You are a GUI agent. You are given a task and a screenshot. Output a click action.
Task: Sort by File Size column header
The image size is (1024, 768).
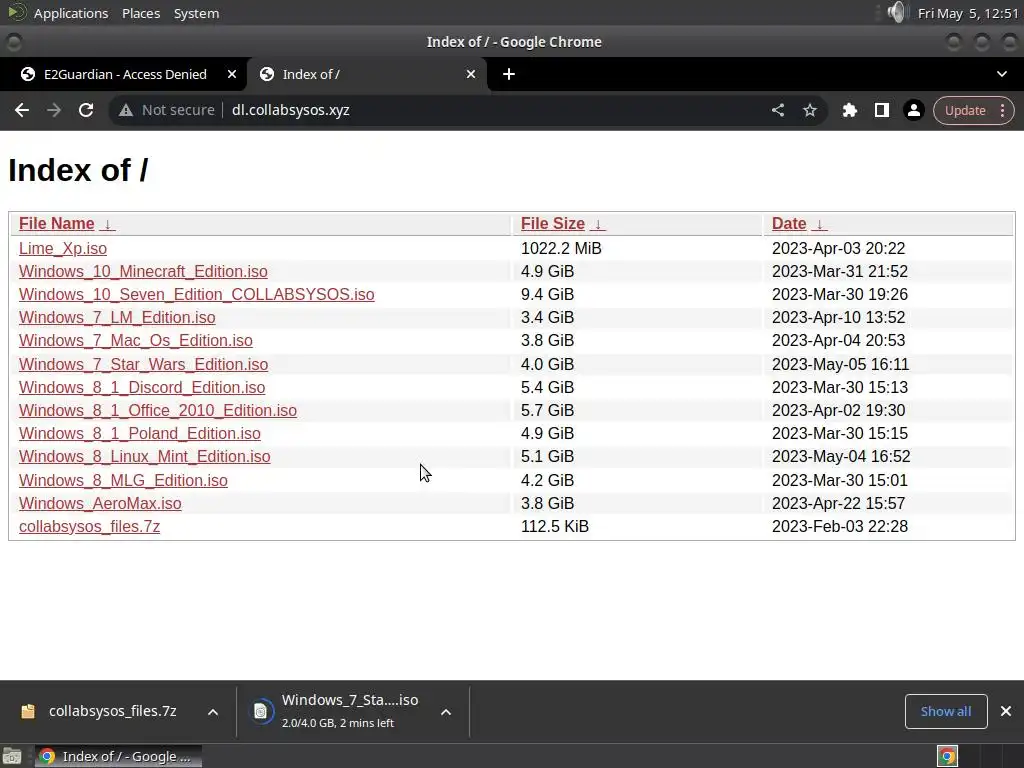(x=552, y=223)
